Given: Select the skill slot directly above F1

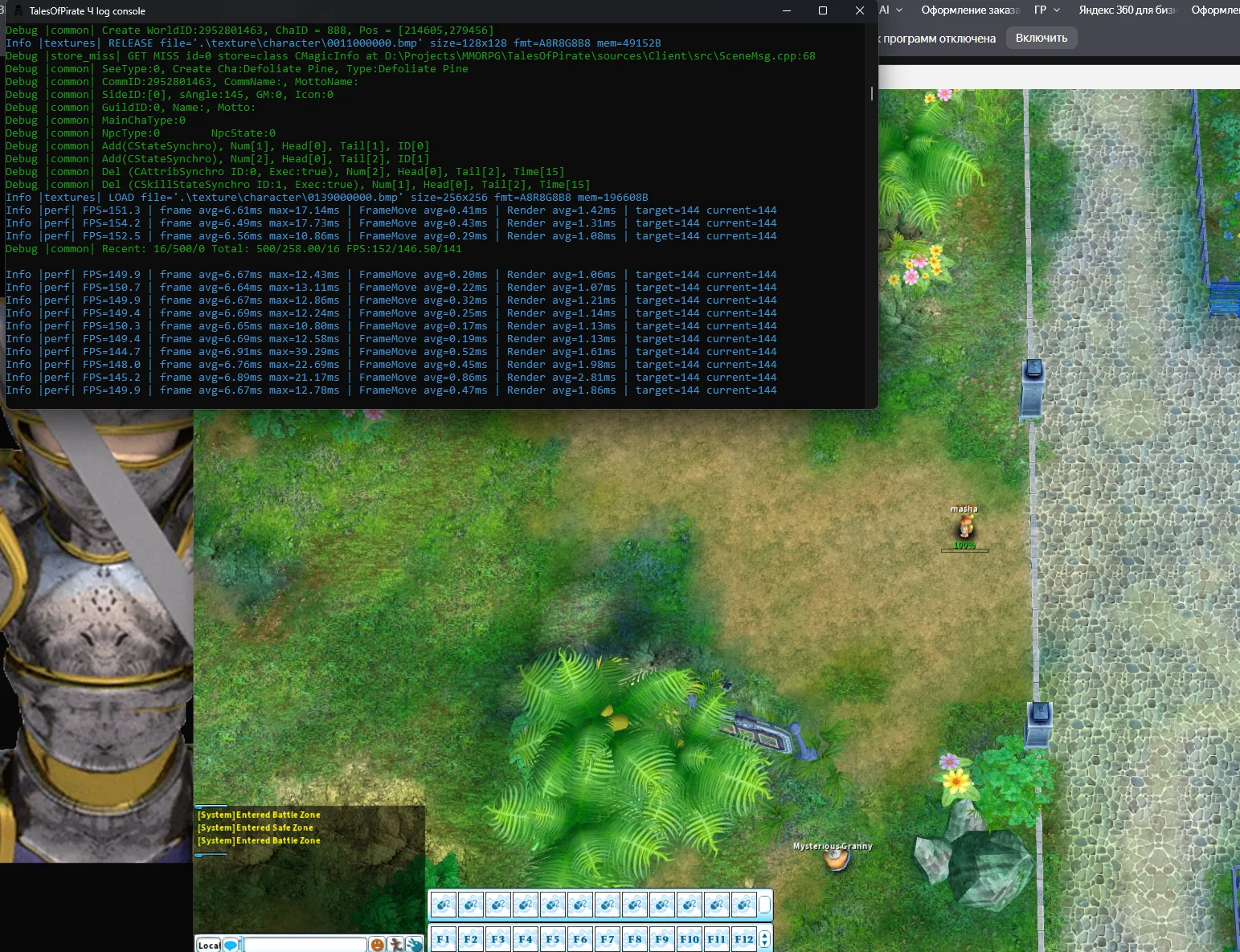Looking at the screenshot, I should [444, 905].
